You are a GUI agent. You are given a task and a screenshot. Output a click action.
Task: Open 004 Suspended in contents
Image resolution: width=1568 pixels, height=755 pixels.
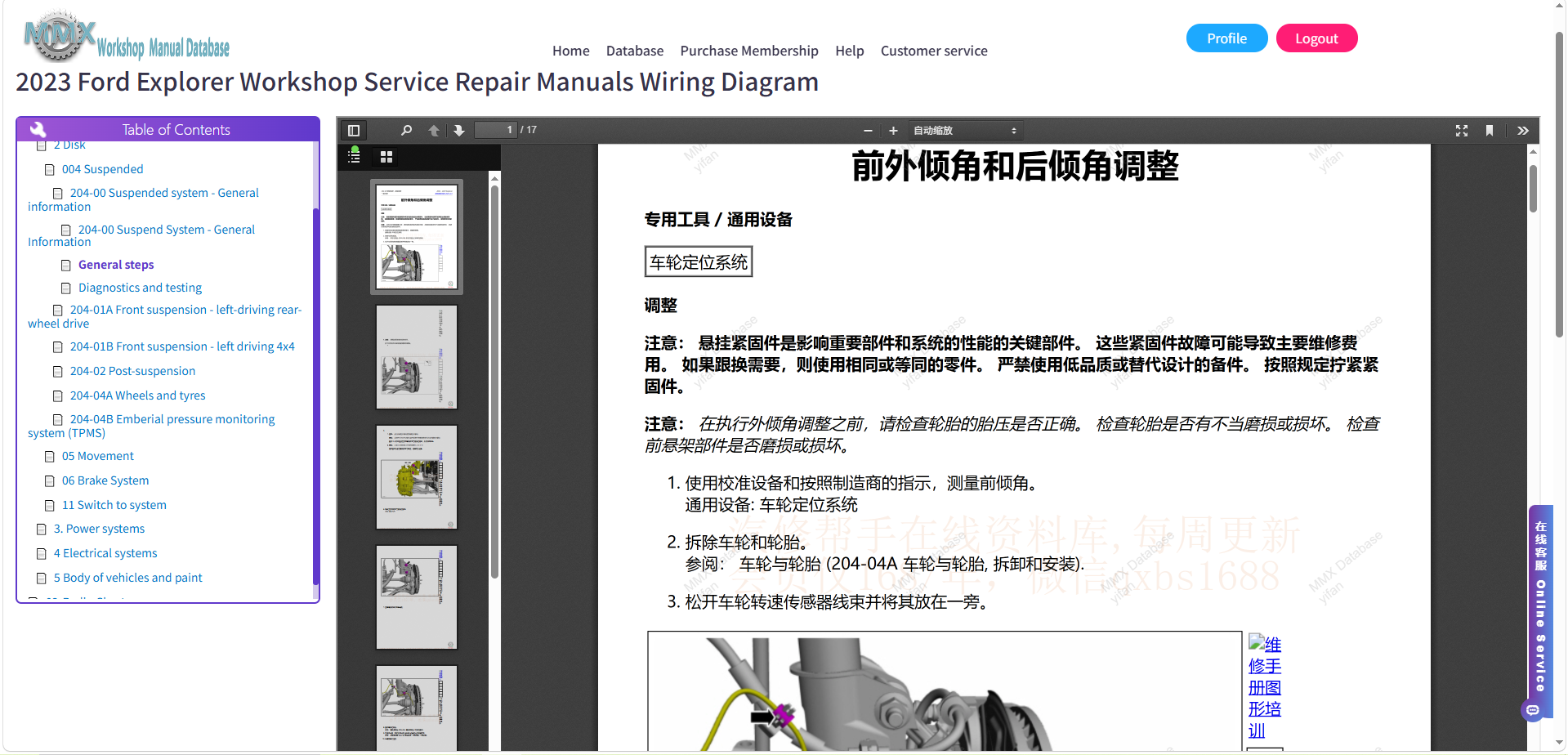tap(103, 169)
